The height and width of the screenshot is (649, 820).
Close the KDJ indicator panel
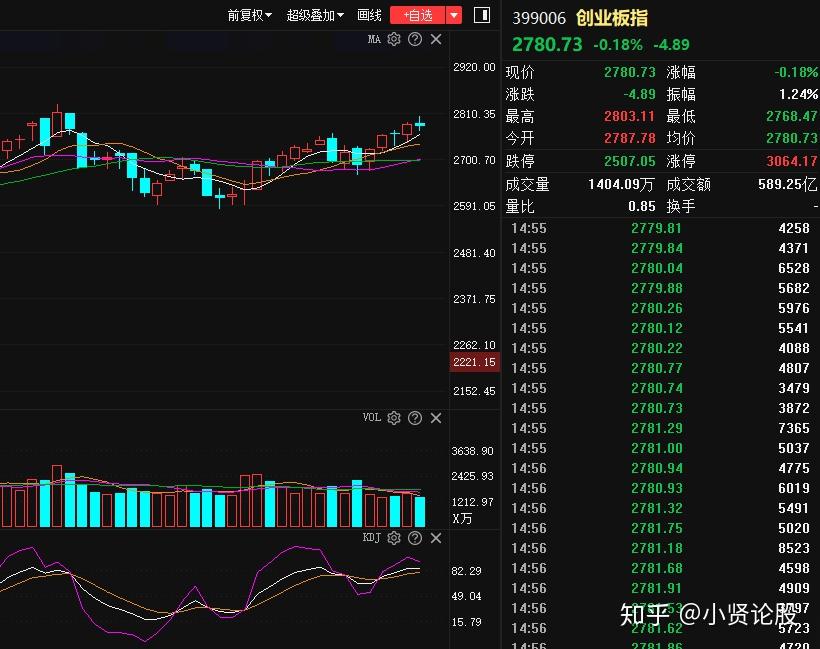(x=435, y=538)
